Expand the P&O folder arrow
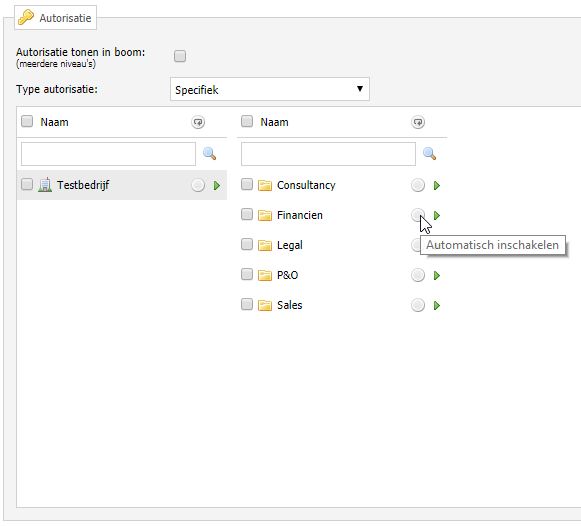 437,275
